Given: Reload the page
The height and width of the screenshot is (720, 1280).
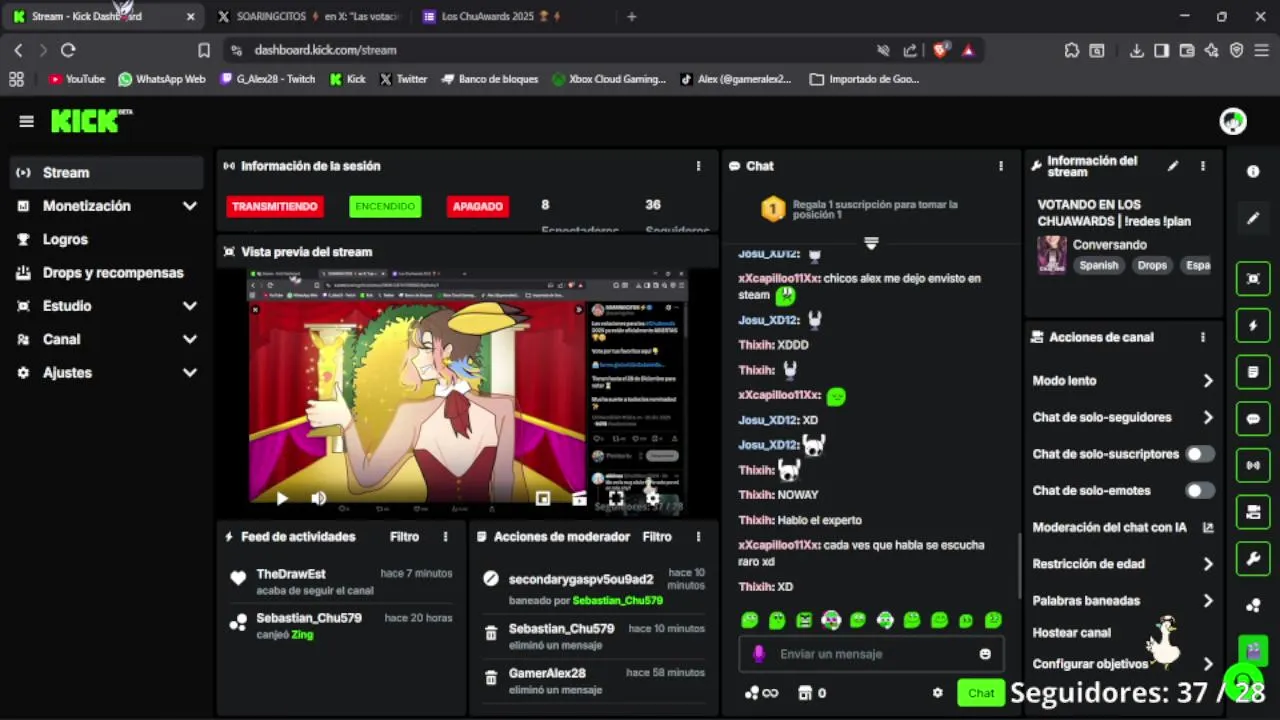Looking at the screenshot, I should click(68, 50).
